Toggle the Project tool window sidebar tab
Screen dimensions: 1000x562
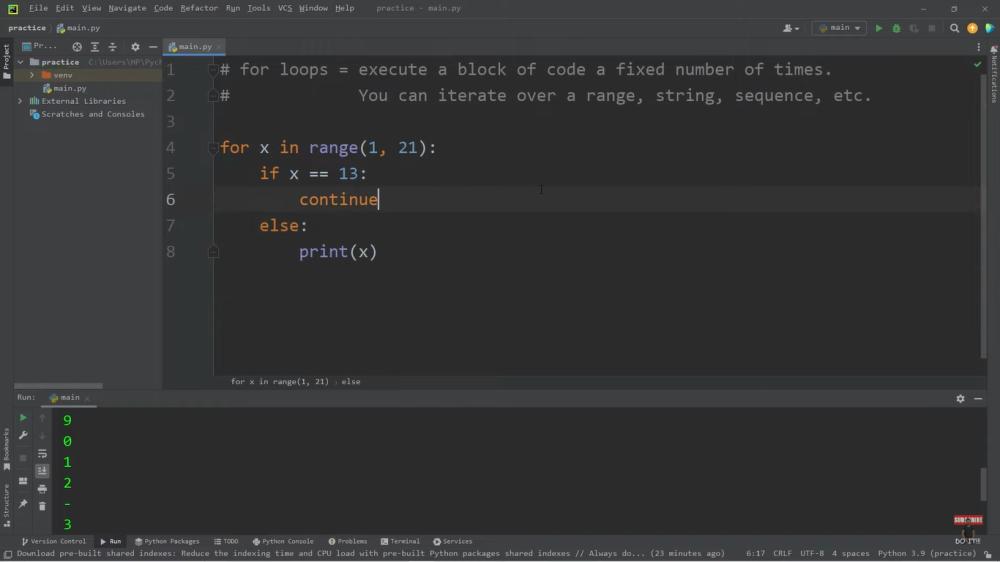tap(6, 61)
